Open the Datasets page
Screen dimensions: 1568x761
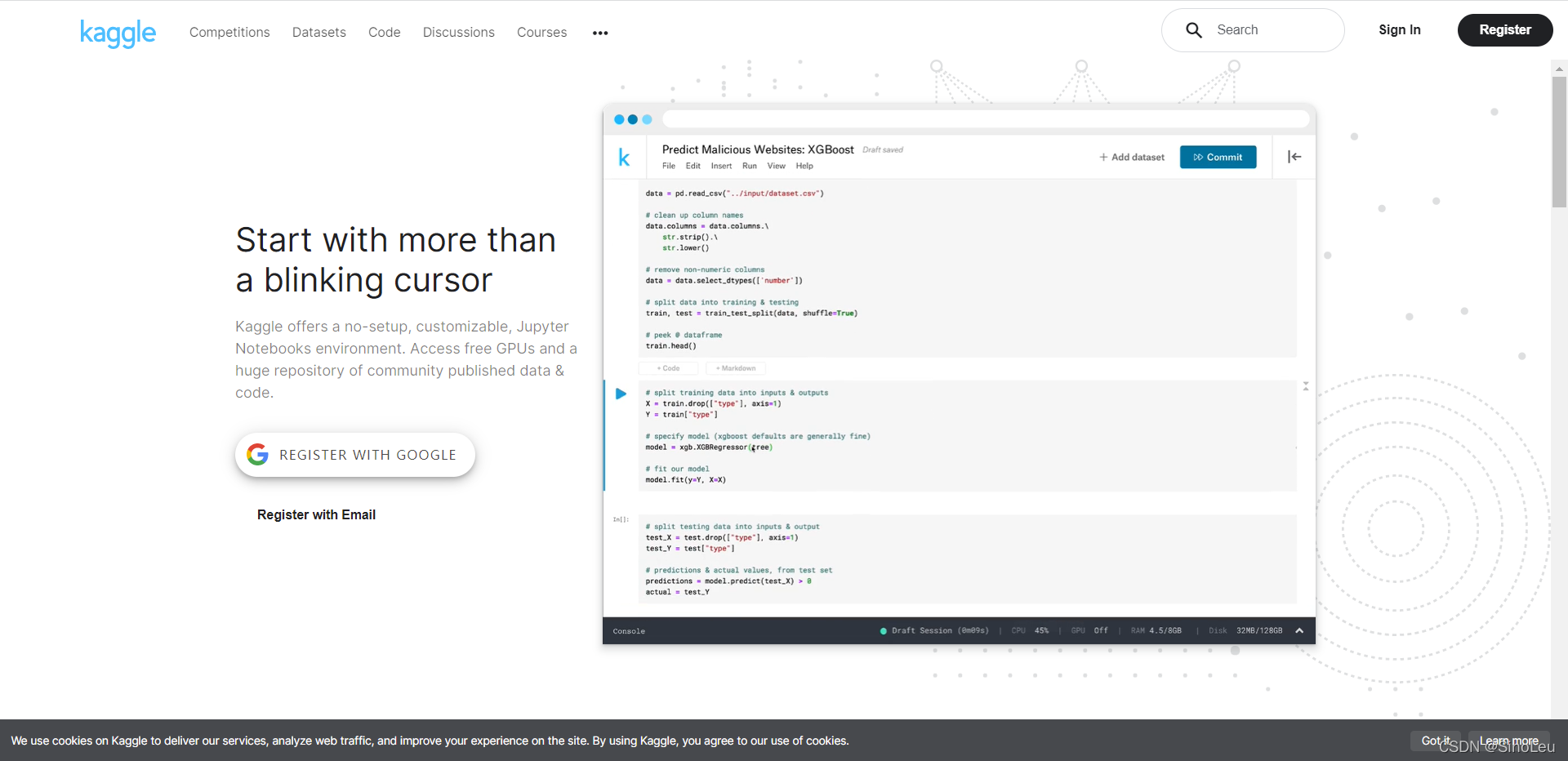(x=319, y=32)
